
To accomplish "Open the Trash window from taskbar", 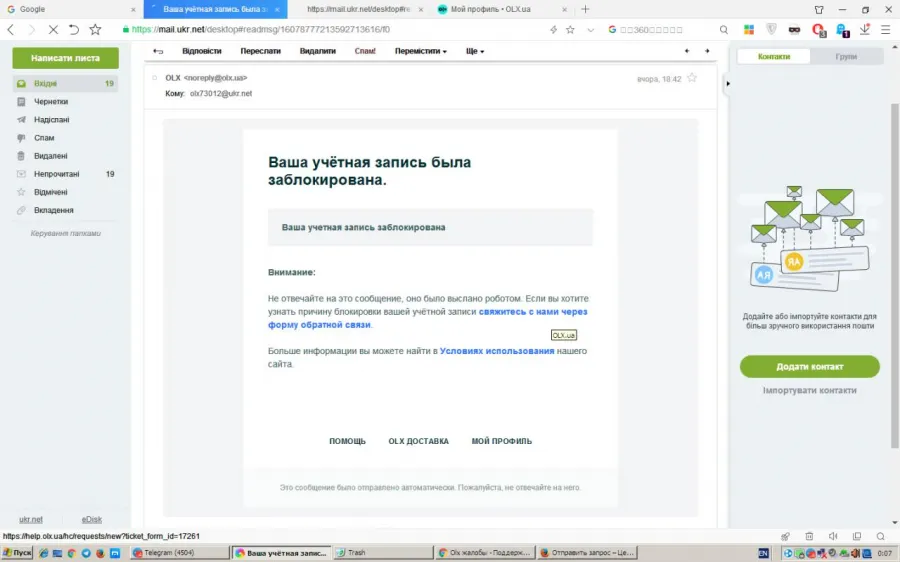I will [x=383, y=553].
